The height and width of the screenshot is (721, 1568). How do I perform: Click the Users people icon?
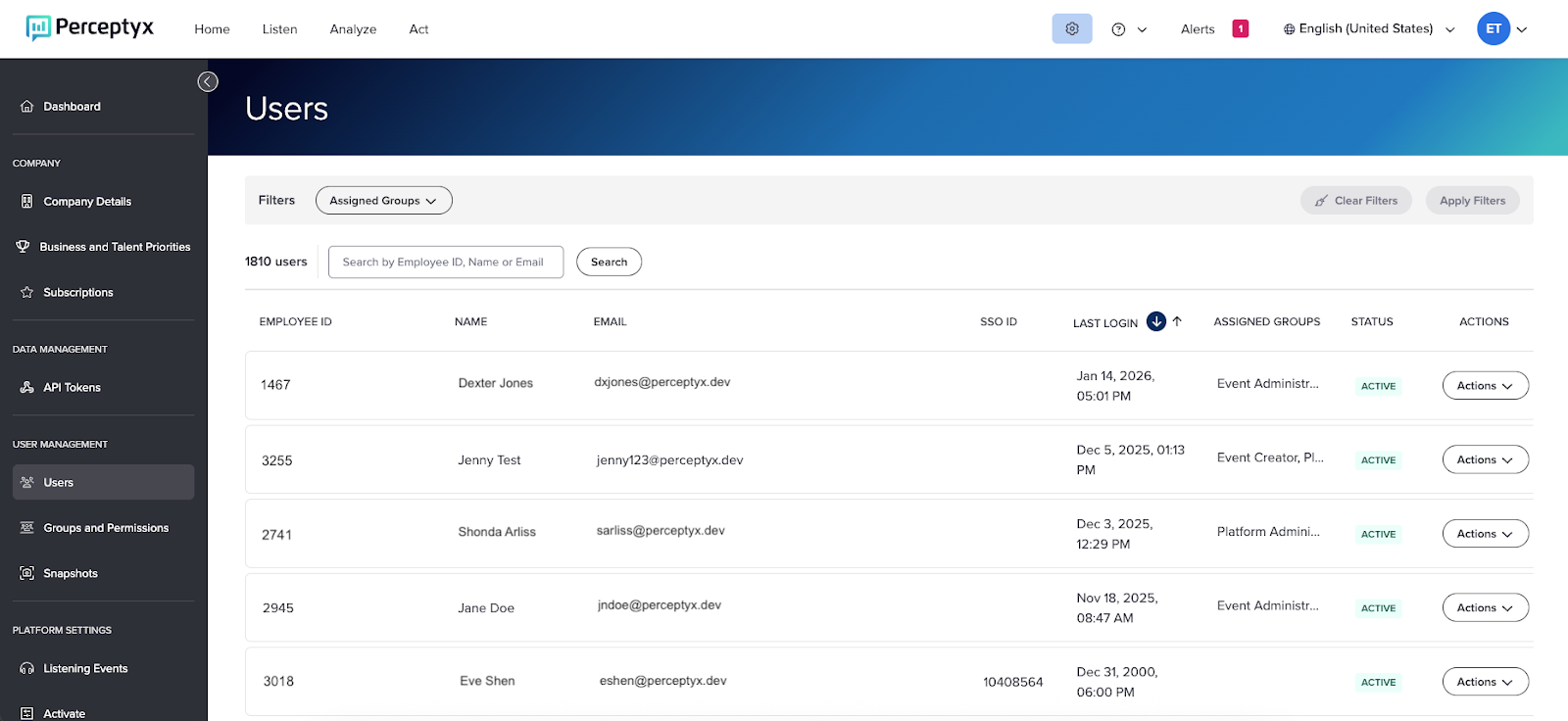click(x=26, y=483)
